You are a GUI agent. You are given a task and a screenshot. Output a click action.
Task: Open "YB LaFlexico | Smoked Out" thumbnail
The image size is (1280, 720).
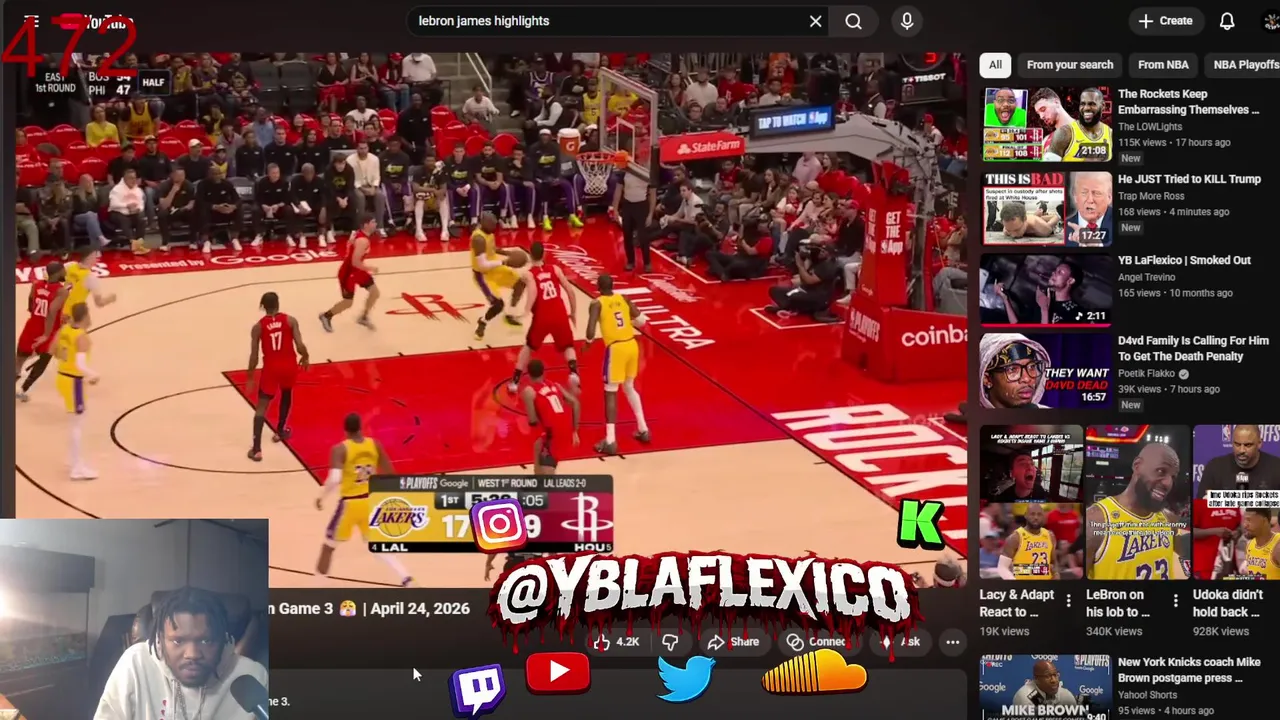[1047, 290]
